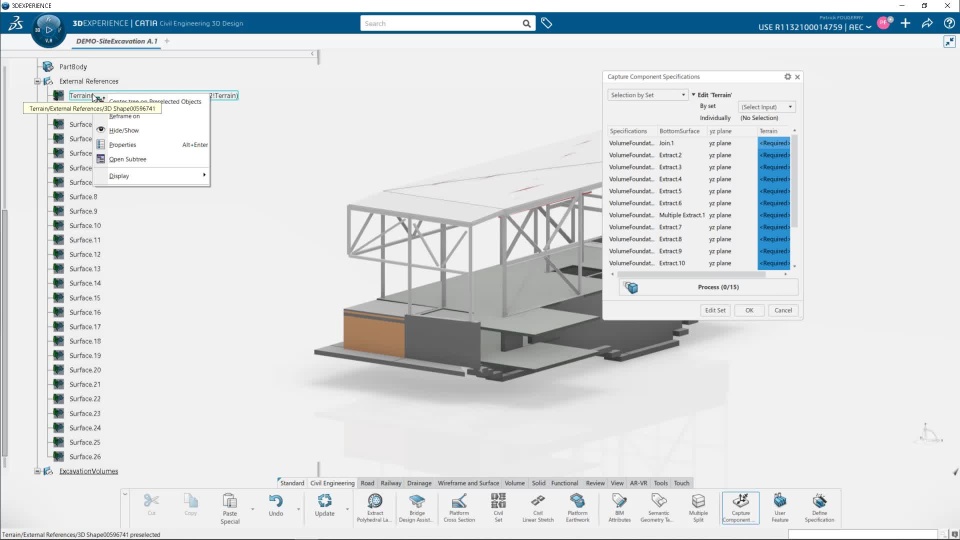This screenshot has width=960, height=540.
Task: Collapse the Edit 'Terrain' section
Action: [x=694, y=95]
